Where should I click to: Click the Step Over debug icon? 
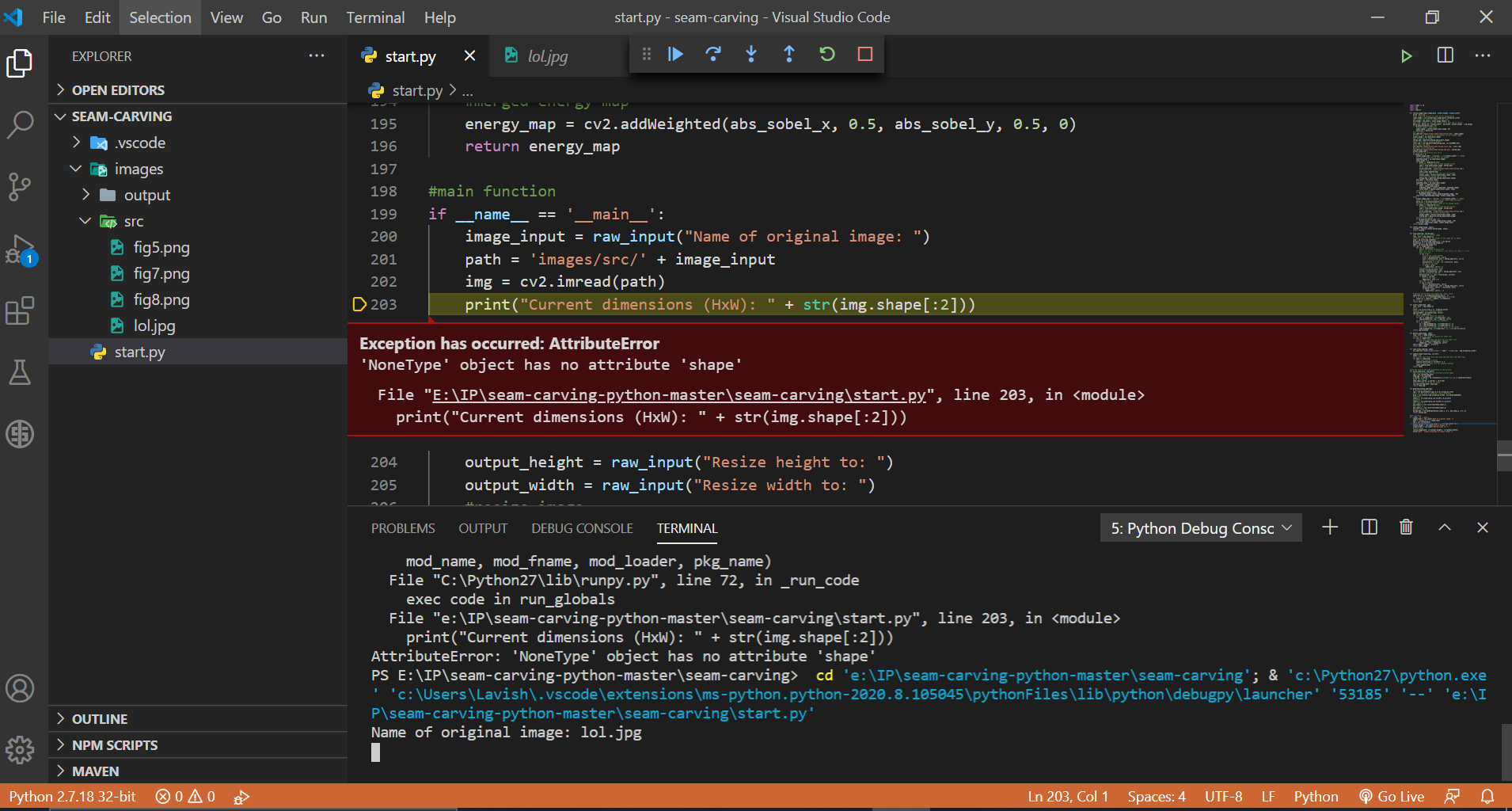point(713,54)
